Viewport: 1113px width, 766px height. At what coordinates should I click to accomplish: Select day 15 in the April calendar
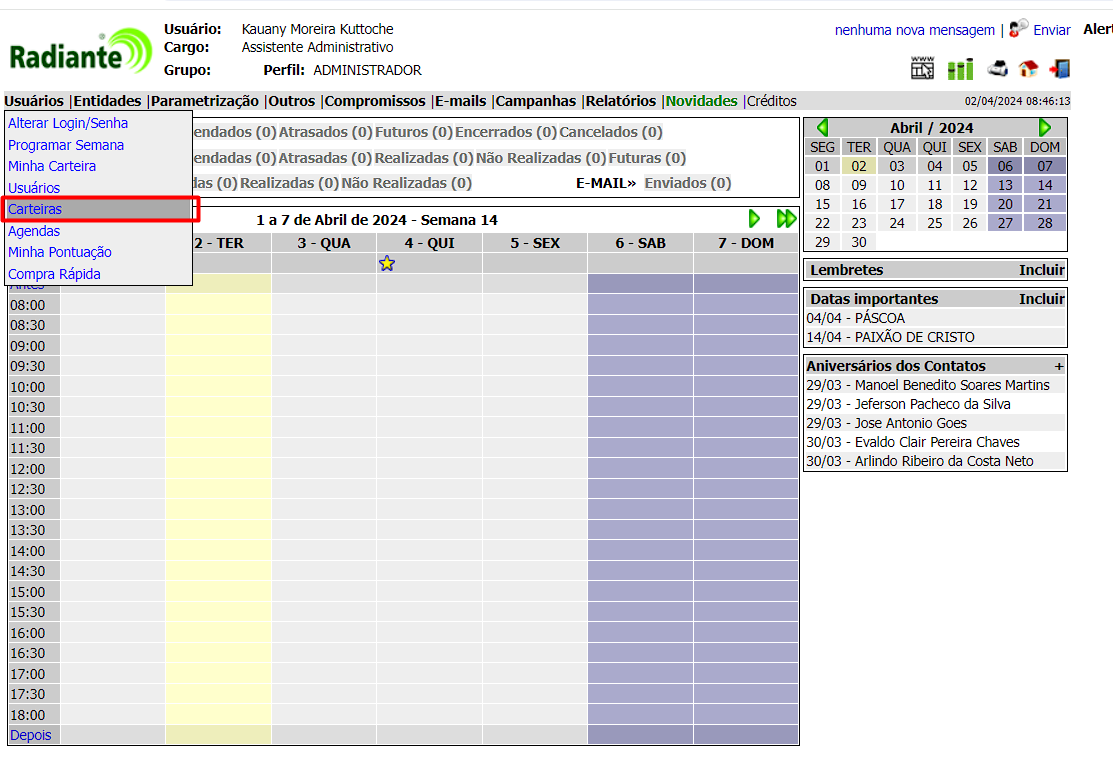pos(822,204)
